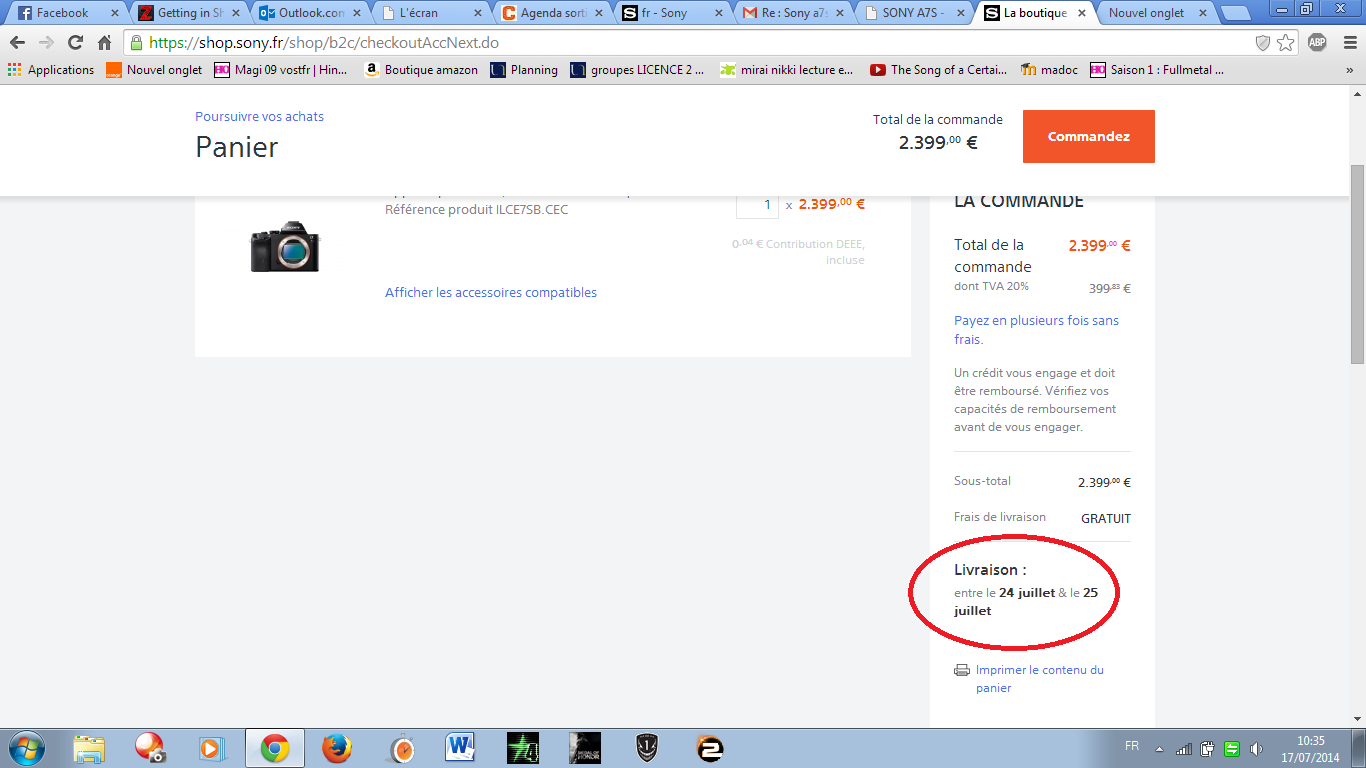Click the GRATUIT delivery cost text
Viewport: 1366px width, 768px height.
click(x=1106, y=518)
